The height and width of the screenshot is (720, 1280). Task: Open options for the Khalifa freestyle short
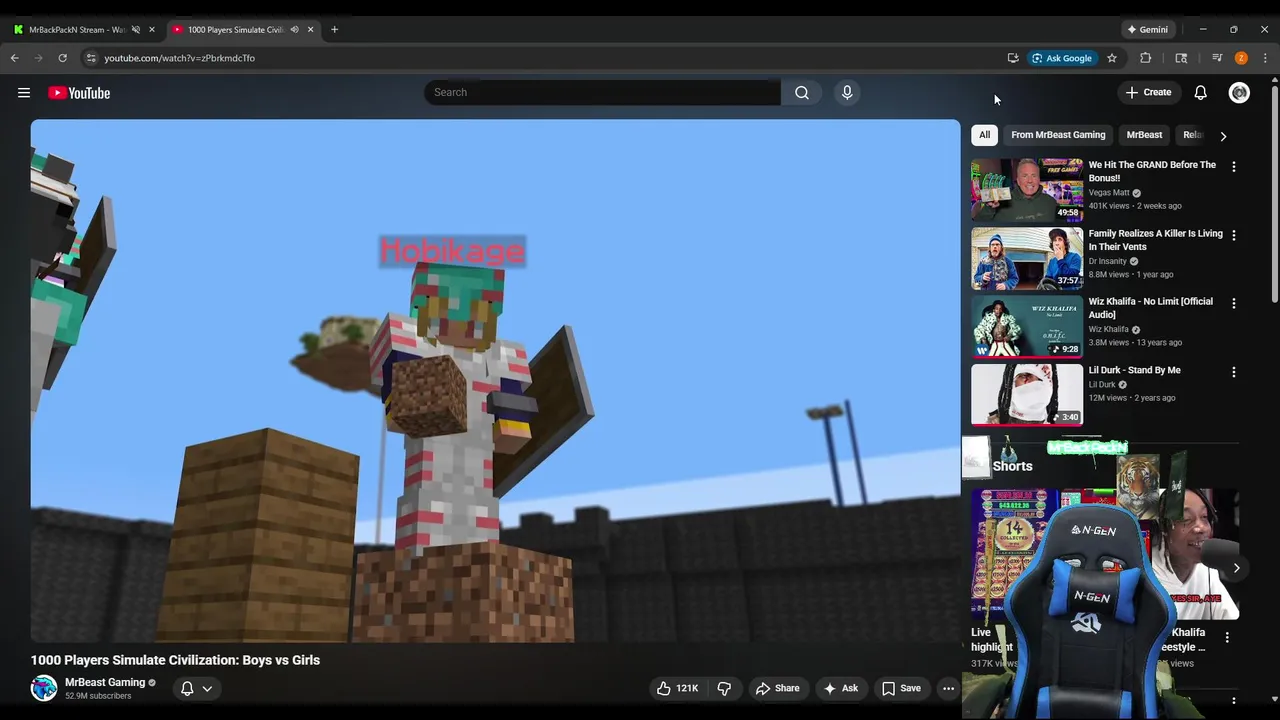coord(1227,637)
